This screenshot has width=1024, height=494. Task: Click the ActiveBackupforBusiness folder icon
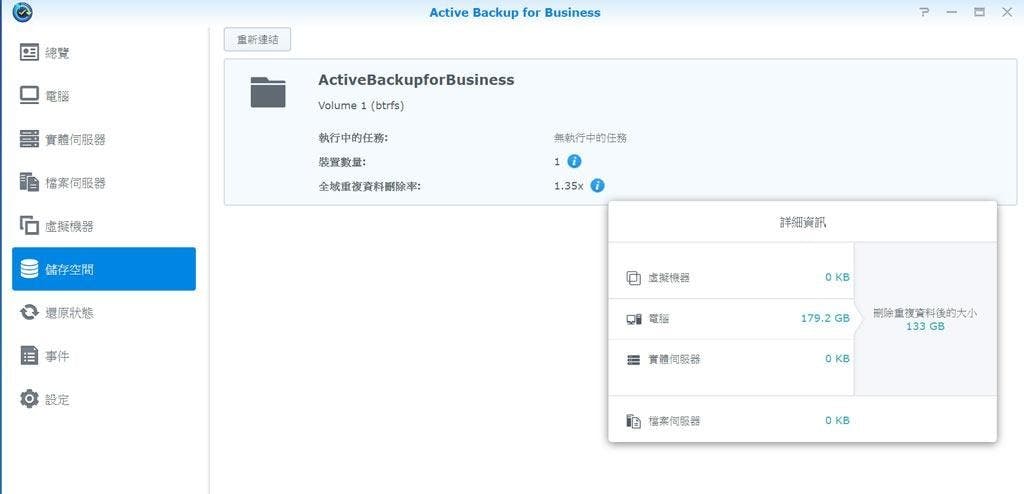pos(268,92)
